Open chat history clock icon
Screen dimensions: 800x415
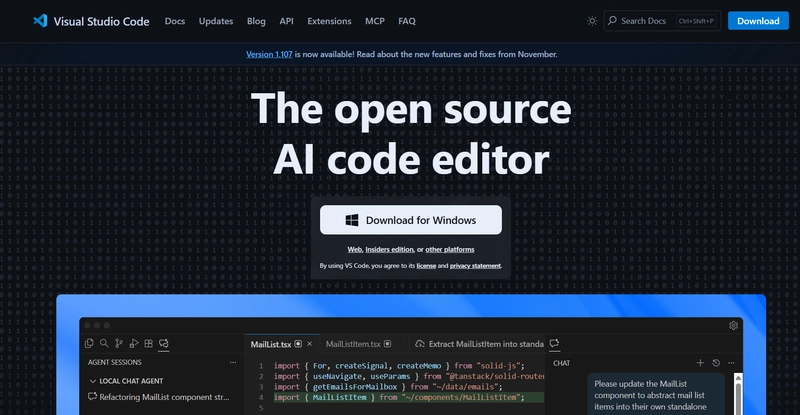pyautogui.click(x=716, y=362)
